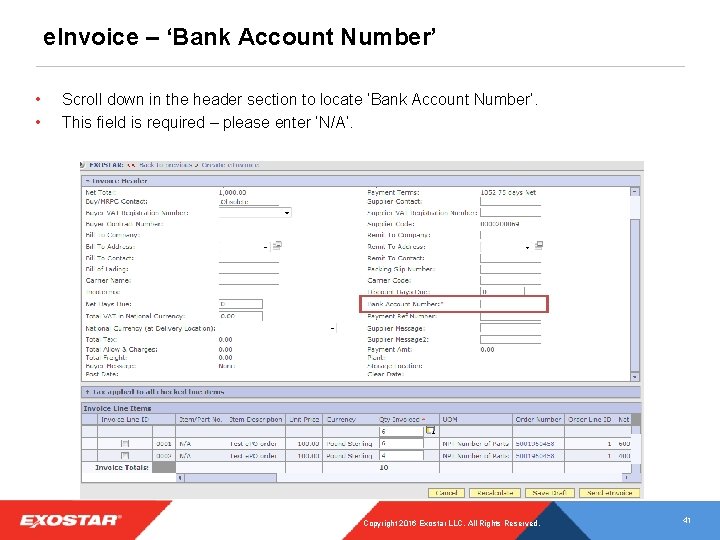Click the Bill To Contact field

249,258
